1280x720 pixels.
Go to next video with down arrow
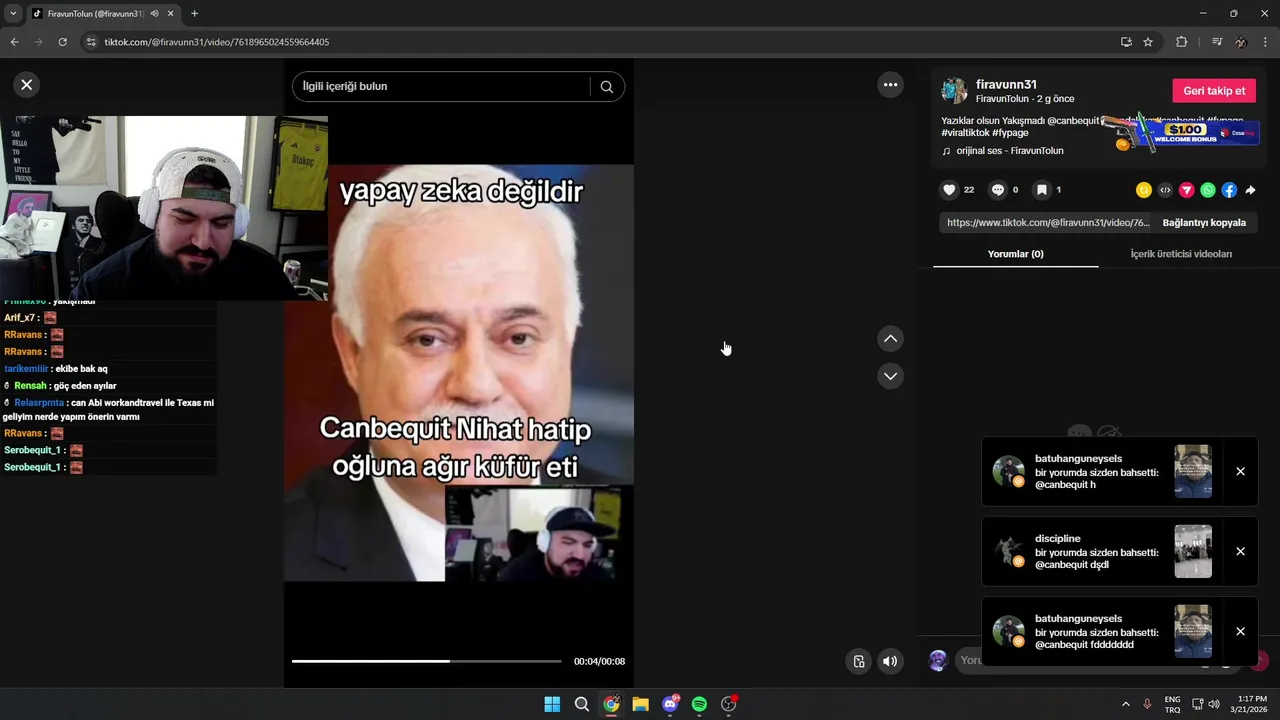coord(890,376)
